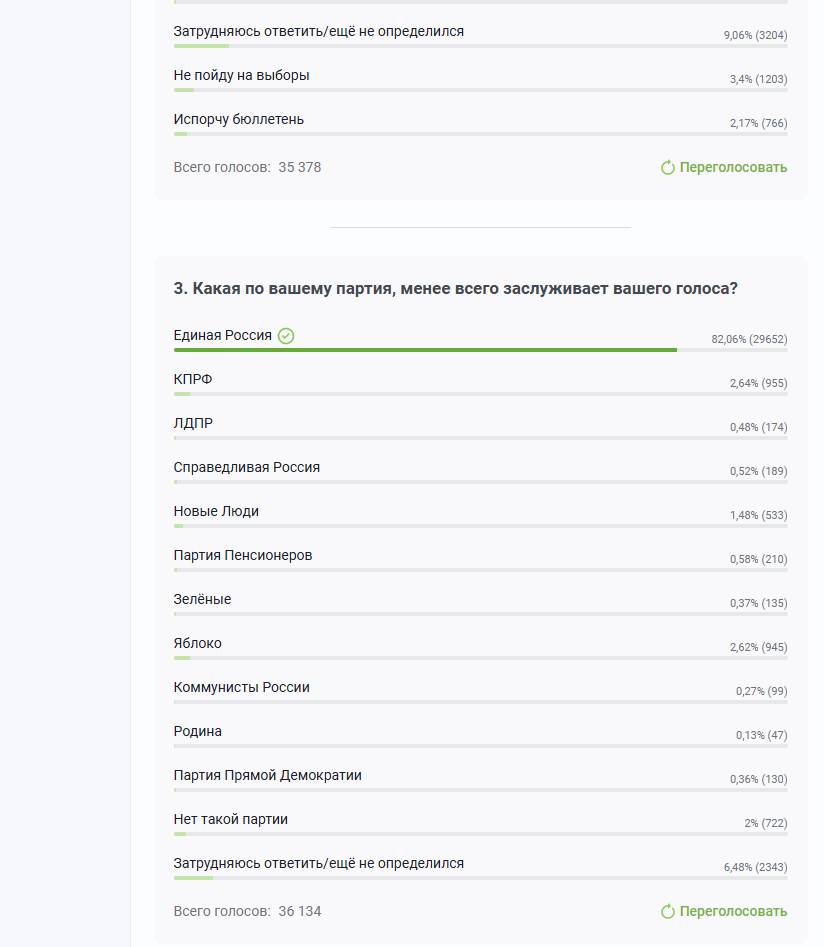Select the КПРФ option in question 3

pos(193,379)
